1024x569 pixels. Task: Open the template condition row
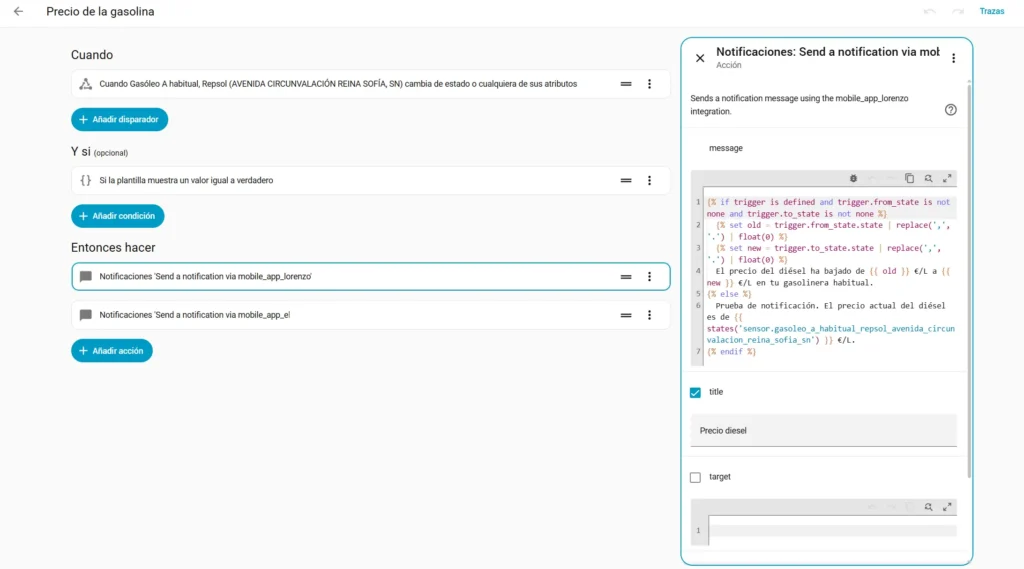pyautogui.click(x=370, y=180)
